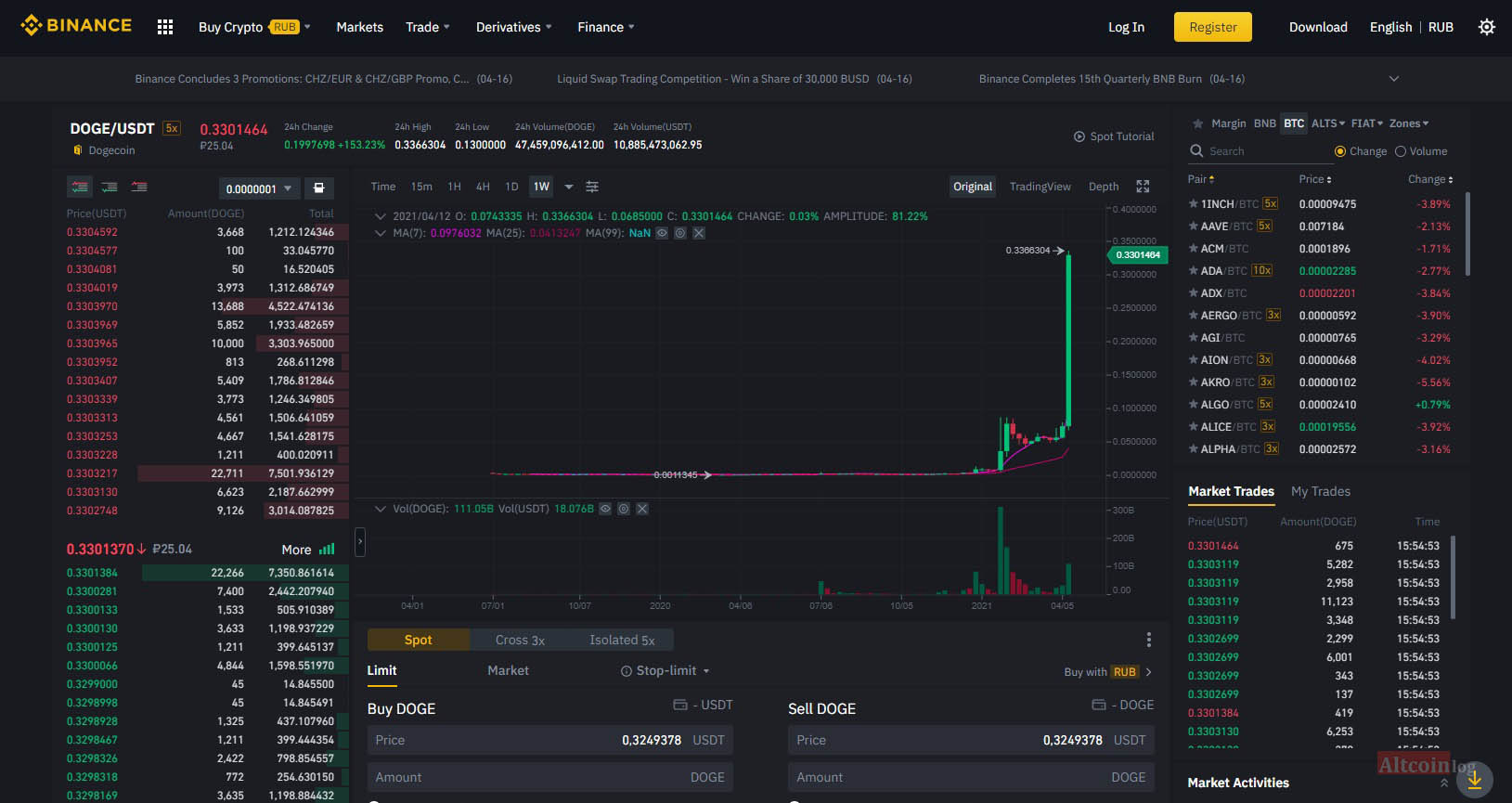This screenshot has width=1512, height=803.
Task: Click the order book layout icon
Action: 318,188
